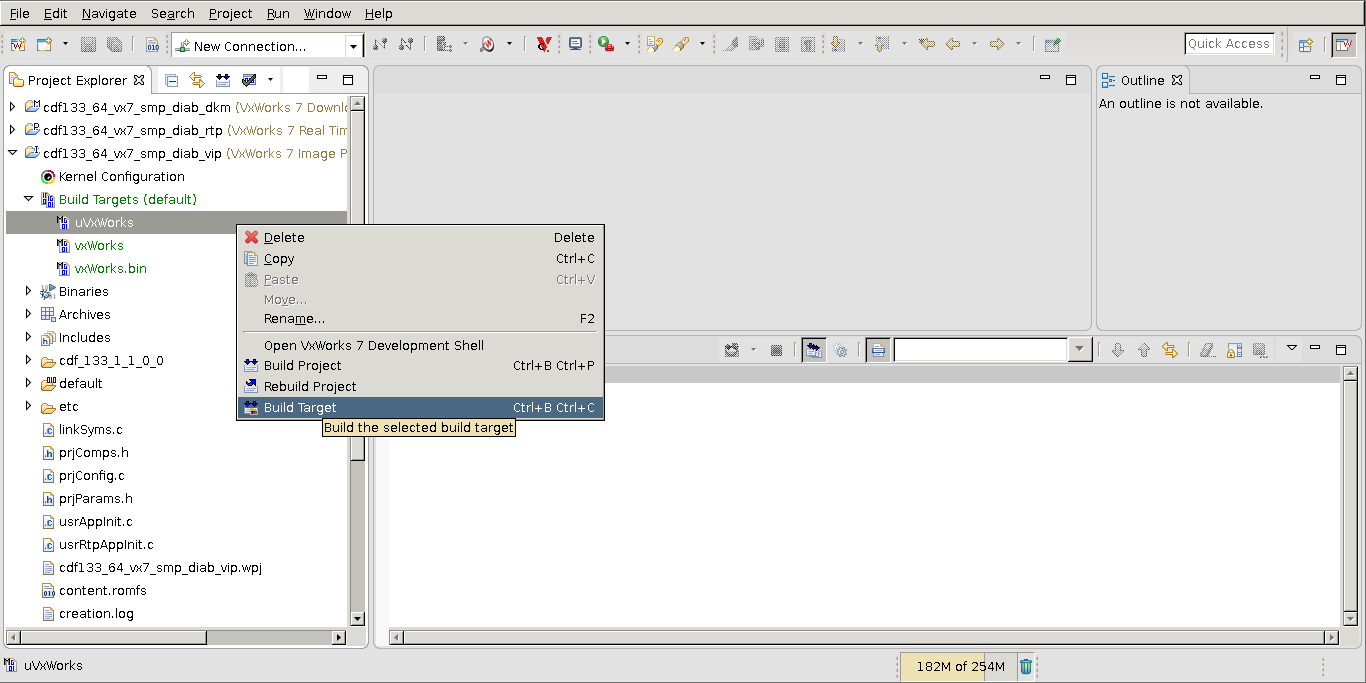
Task: Collapse the Build Targets (default) node
Action: coord(29,199)
